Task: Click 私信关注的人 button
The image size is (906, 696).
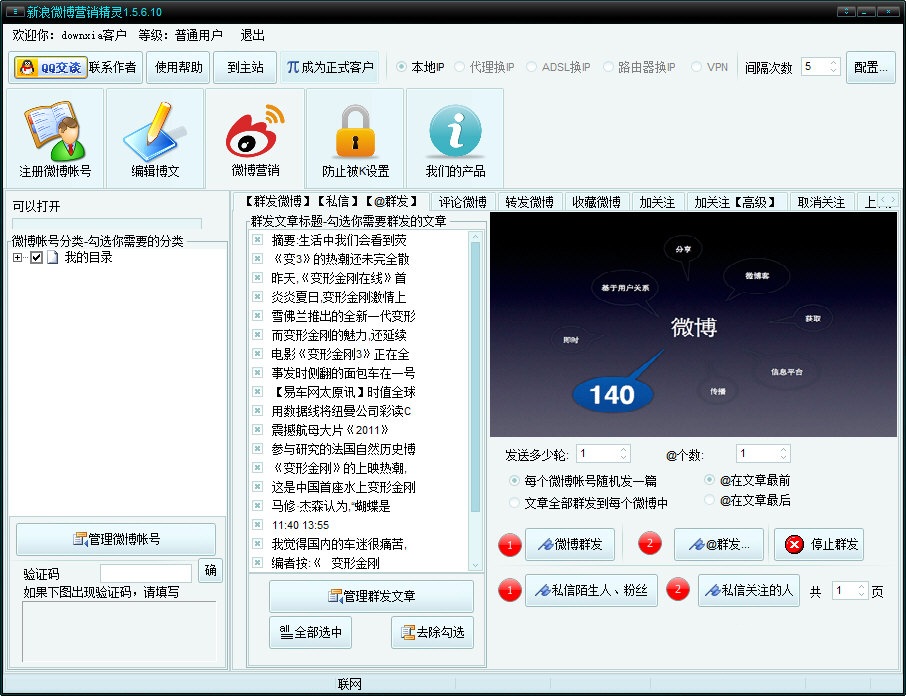Action: 749,590
